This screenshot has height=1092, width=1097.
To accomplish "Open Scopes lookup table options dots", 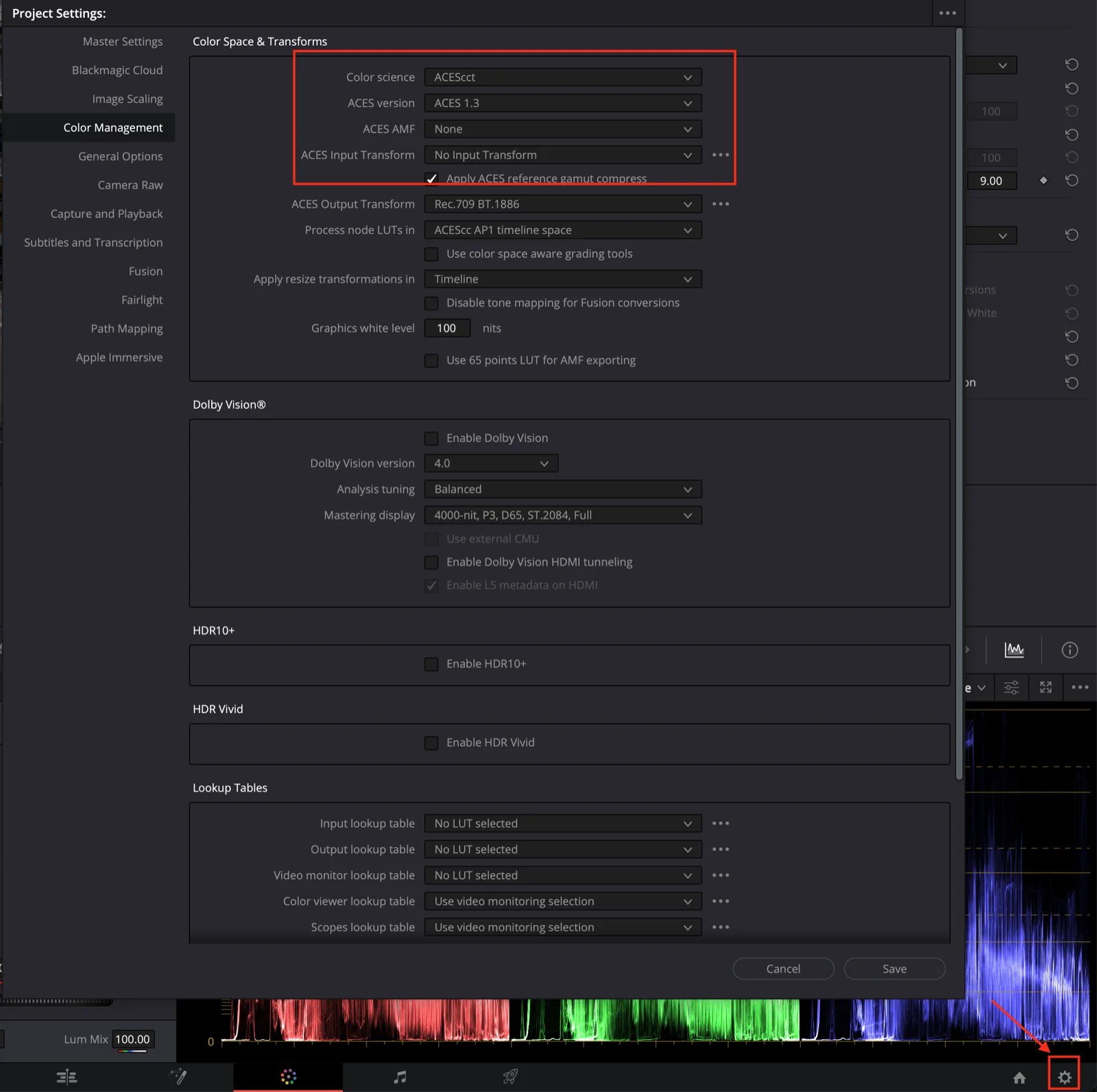I will [x=721, y=927].
